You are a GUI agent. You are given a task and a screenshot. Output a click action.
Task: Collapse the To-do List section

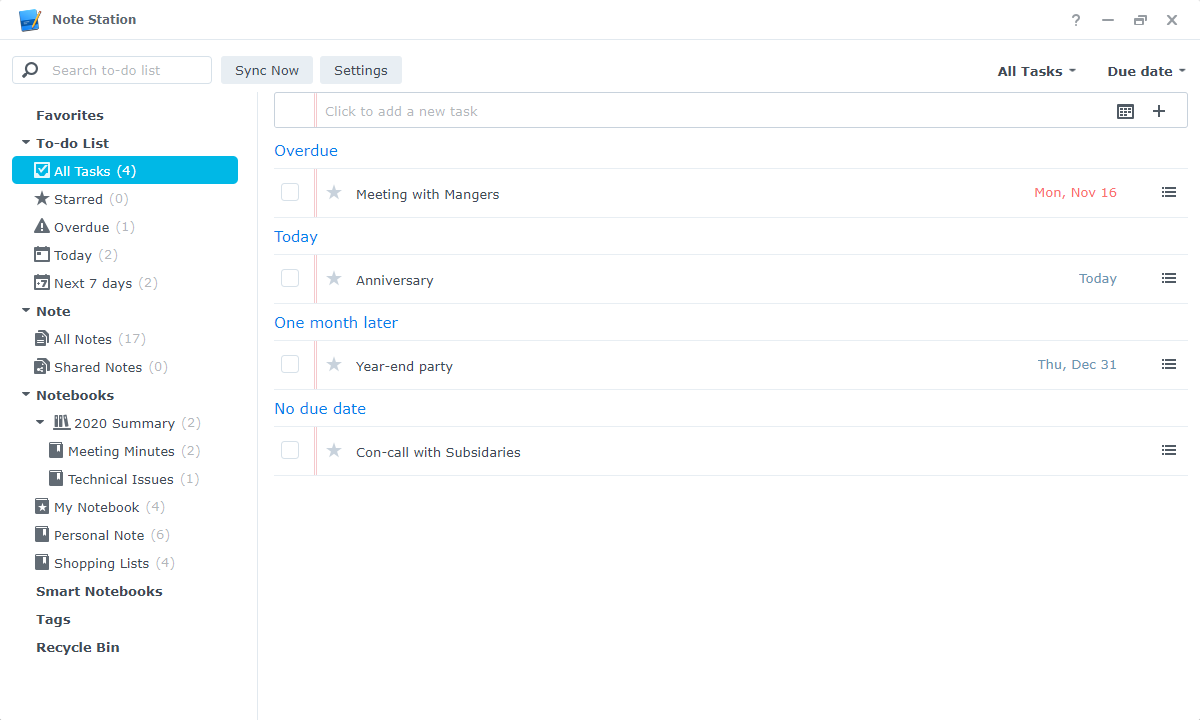point(26,143)
